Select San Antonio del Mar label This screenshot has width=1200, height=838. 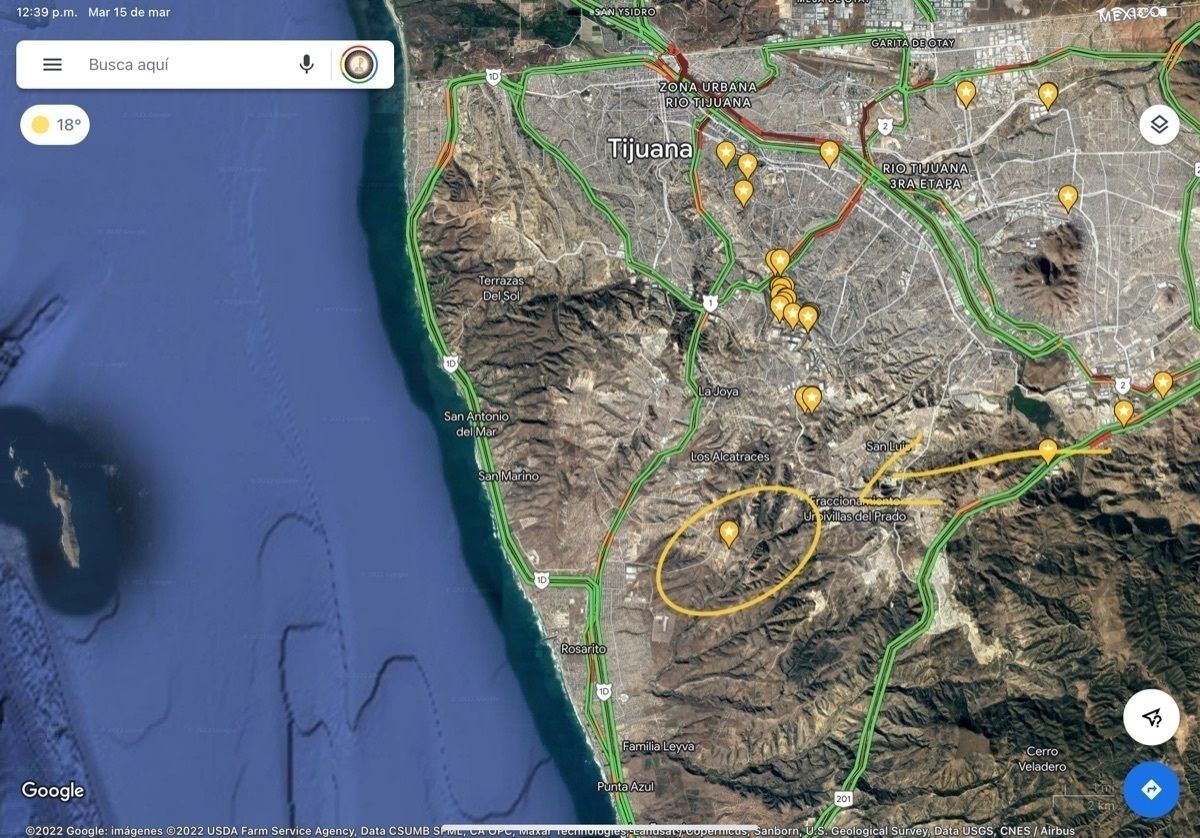476,423
